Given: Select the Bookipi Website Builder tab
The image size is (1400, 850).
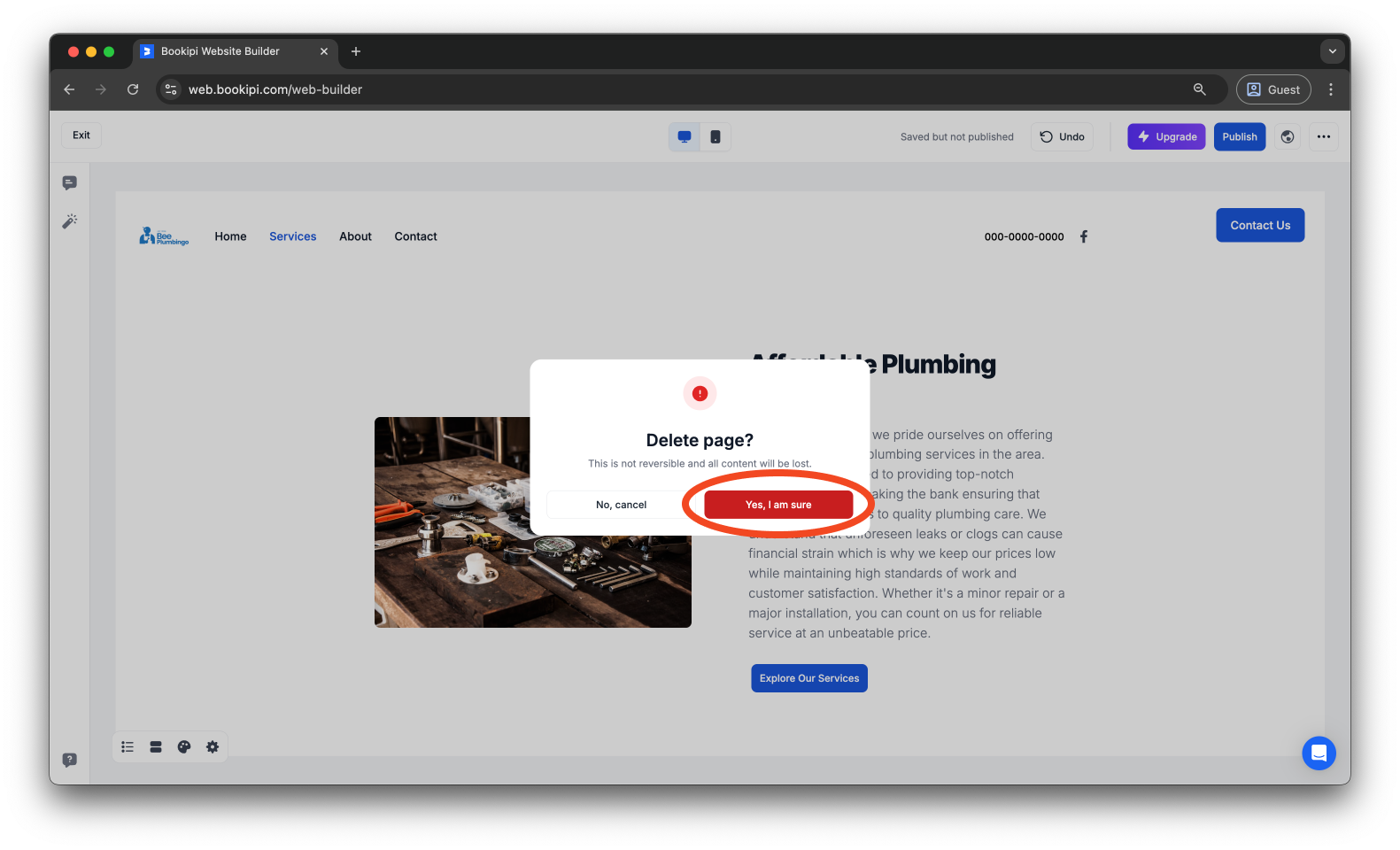Looking at the screenshot, I should 235,51.
